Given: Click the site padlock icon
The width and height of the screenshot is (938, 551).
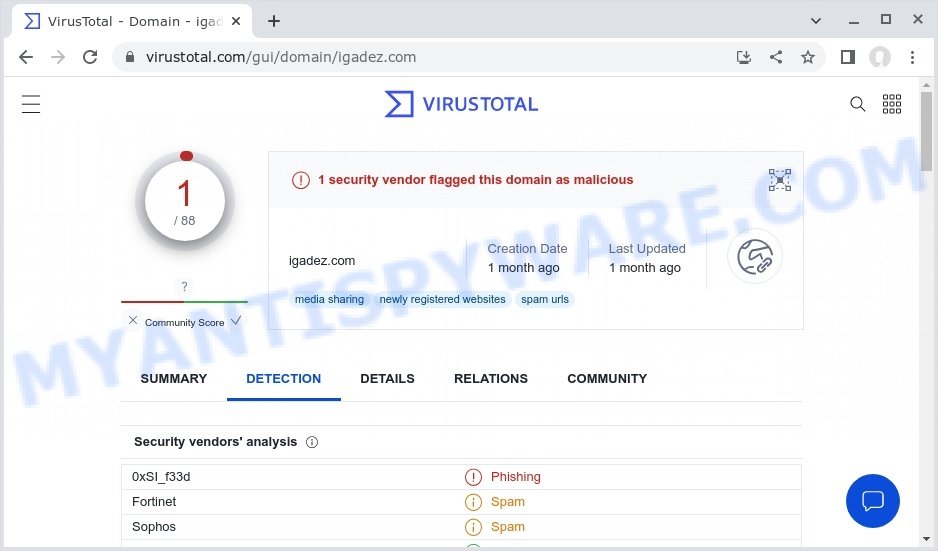Looking at the screenshot, I should [130, 57].
